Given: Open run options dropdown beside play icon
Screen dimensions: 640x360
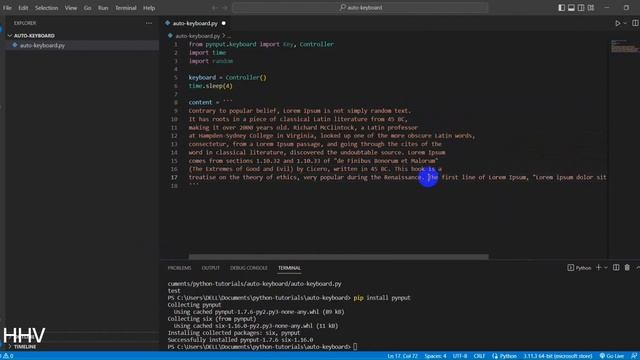Looking at the screenshot, I should [625, 23].
